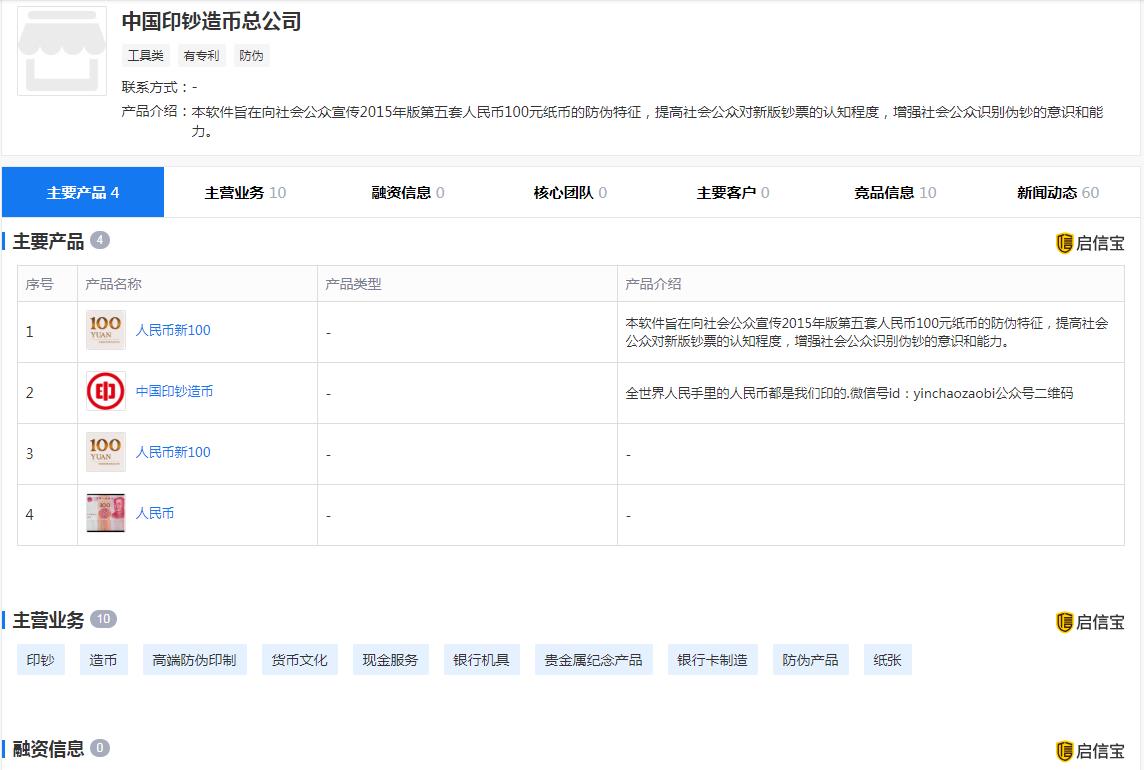Click the description mentioning yinchaozaobi公众号二维码
1144x770 pixels.
pos(849,393)
